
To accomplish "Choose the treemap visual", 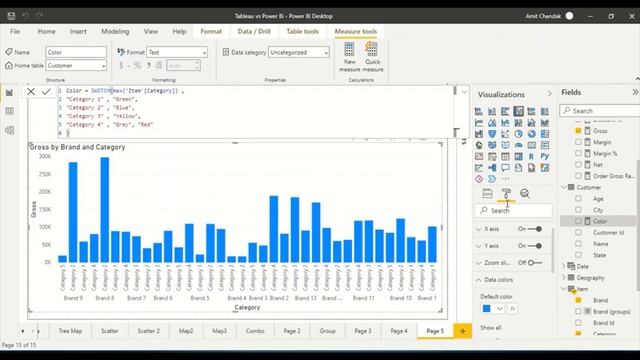I will 544,134.
